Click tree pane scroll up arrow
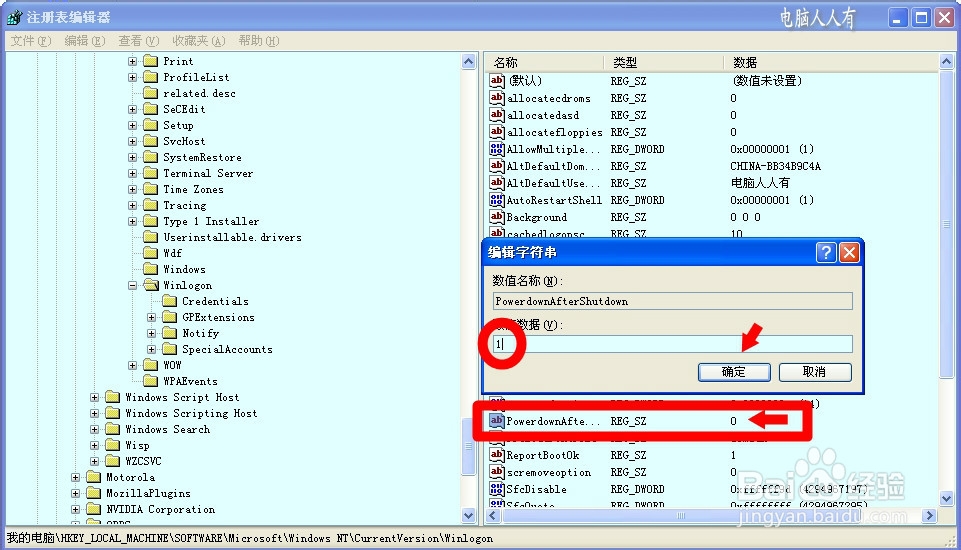 pyautogui.click(x=469, y=61)
